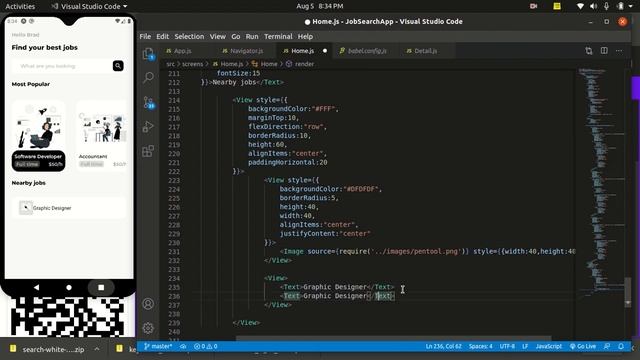This screenshot has width=640, height=360.
Task: Open the Search view in activity bar
Action: pyautogui.click(x=148, y=77)
